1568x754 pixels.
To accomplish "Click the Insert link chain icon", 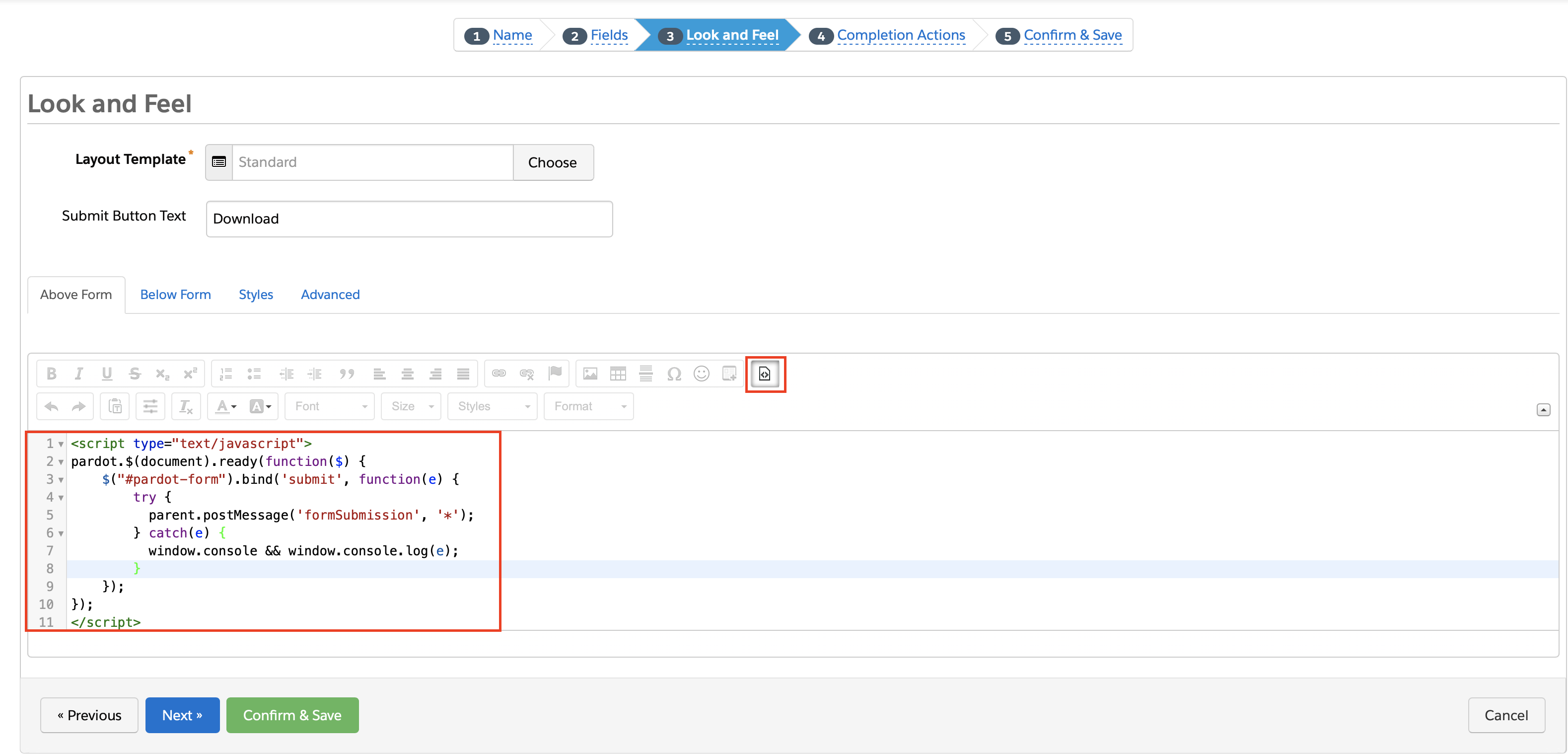I will 499,373.
